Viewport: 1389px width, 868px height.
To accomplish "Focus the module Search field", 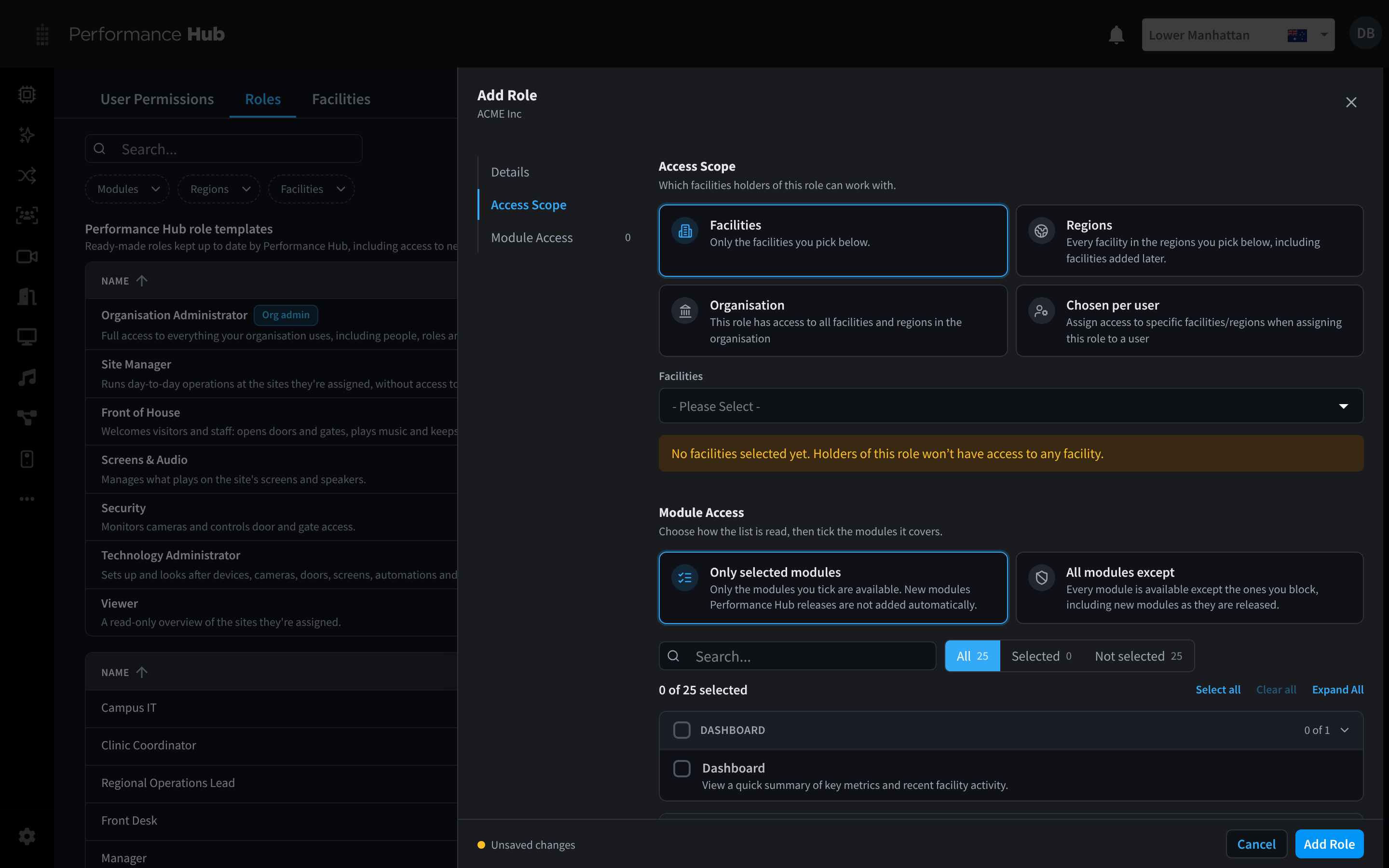I will pos(797,656).
